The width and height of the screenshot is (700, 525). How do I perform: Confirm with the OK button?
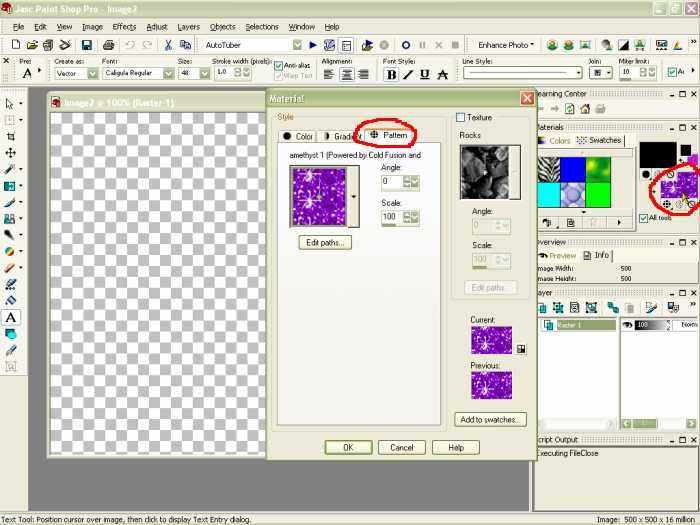[x=348, y=447]
